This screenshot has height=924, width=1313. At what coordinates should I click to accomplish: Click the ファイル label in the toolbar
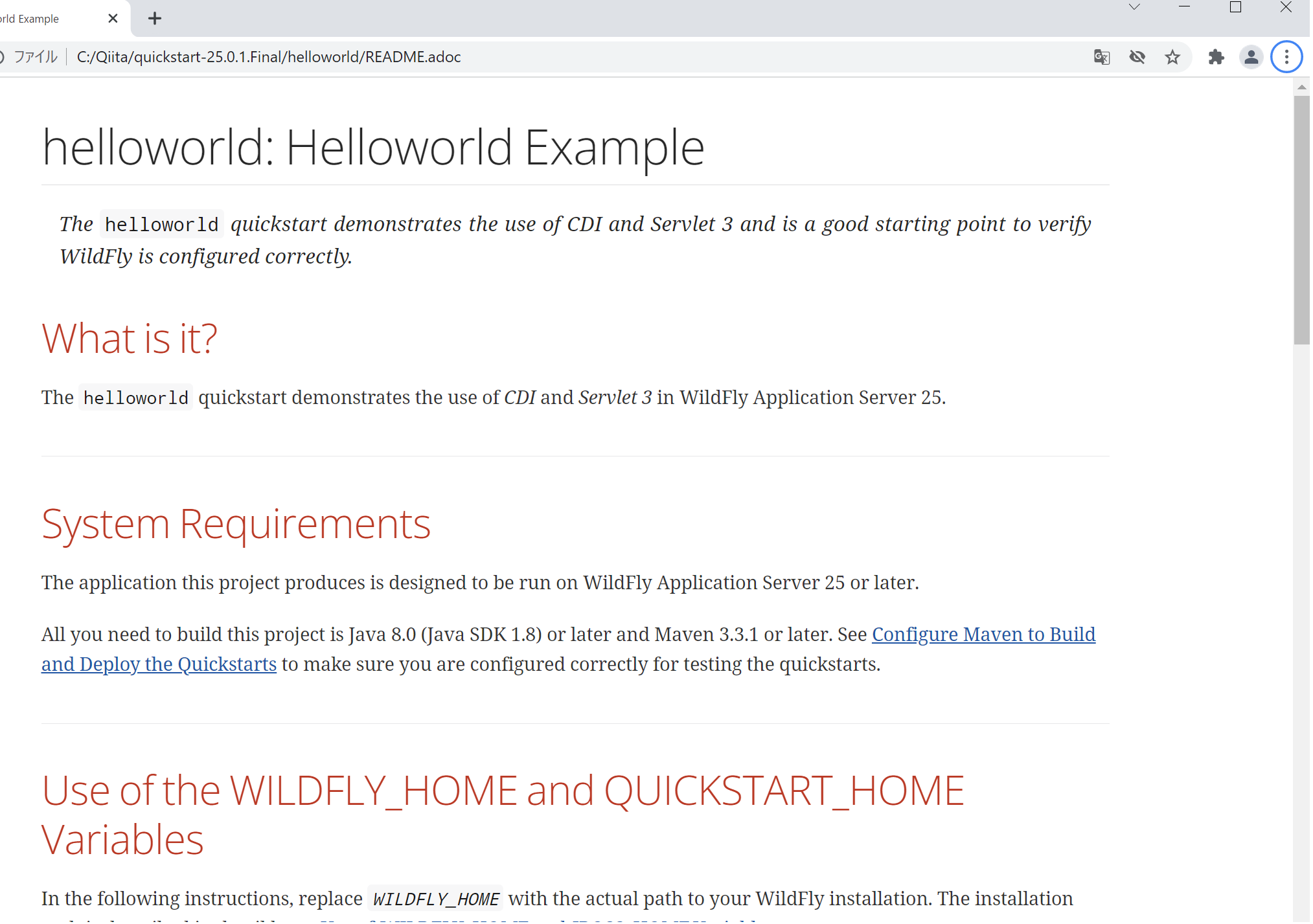tap(36, 57)
